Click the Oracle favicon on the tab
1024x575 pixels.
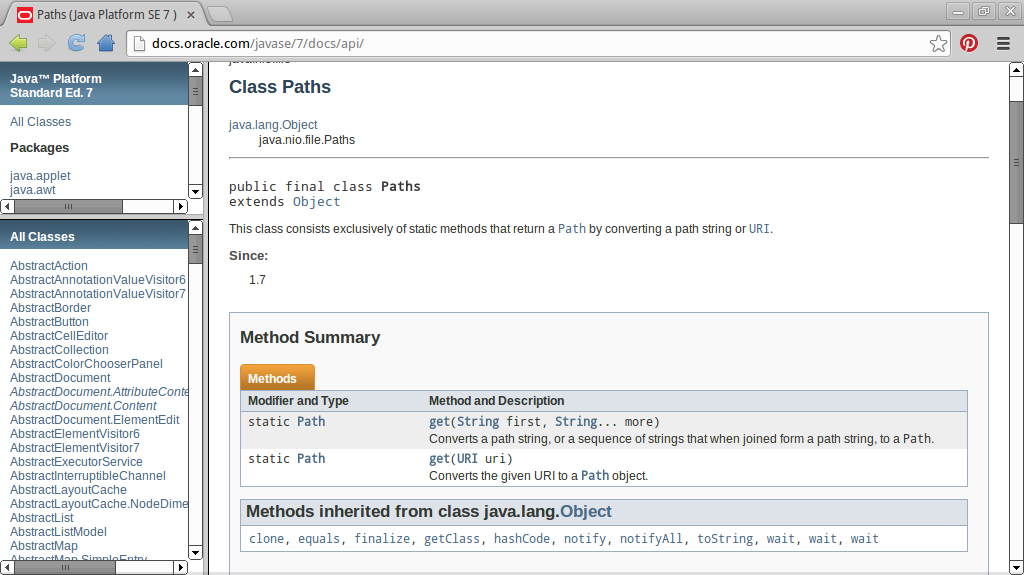[x=25, y=14]
